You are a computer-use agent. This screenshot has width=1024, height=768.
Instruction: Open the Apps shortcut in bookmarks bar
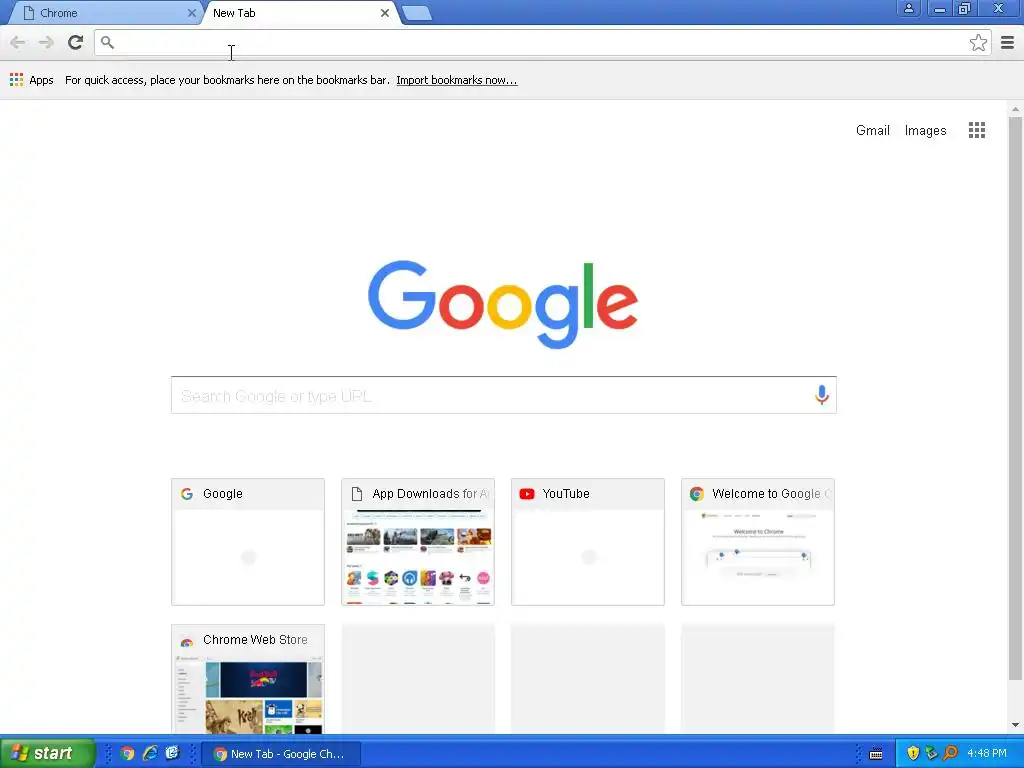pos(31,80)
